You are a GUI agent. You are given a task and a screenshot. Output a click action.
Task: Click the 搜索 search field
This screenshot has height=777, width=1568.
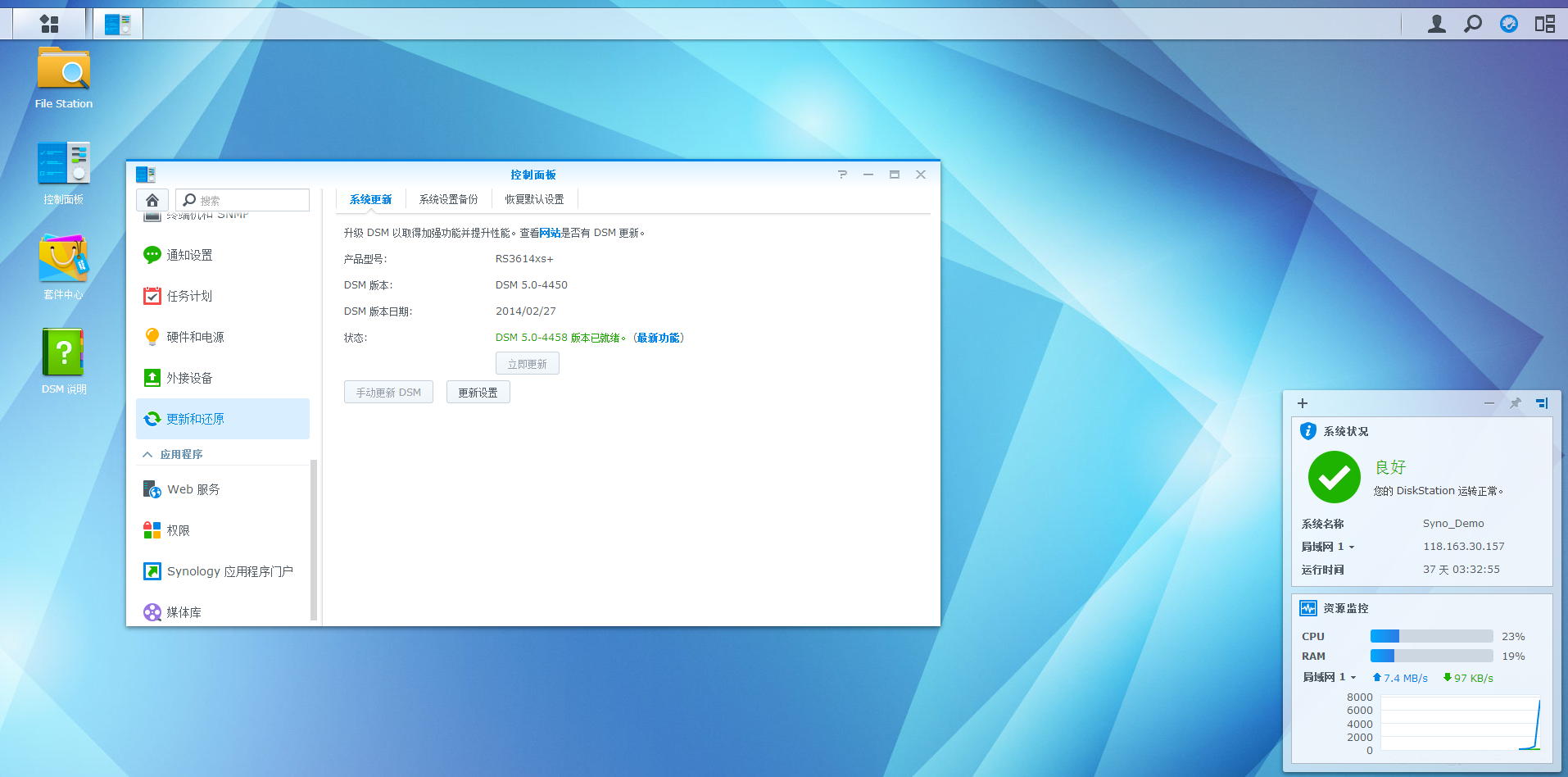(242, 200)
